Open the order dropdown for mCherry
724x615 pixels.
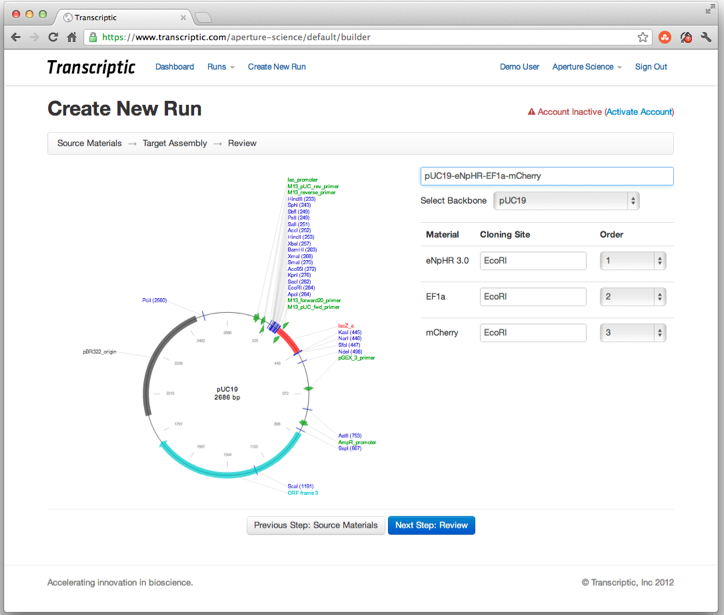click(632, 333)
